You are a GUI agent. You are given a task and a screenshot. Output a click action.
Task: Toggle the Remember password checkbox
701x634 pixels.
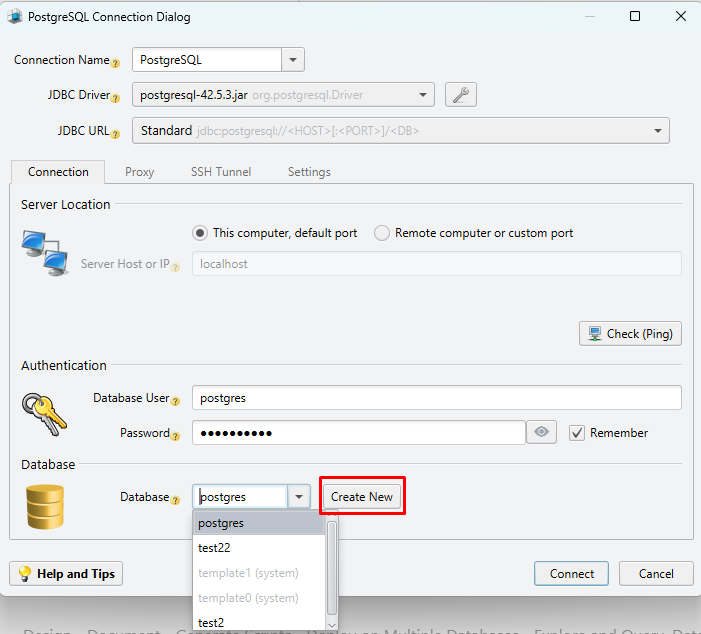[577, 433]
